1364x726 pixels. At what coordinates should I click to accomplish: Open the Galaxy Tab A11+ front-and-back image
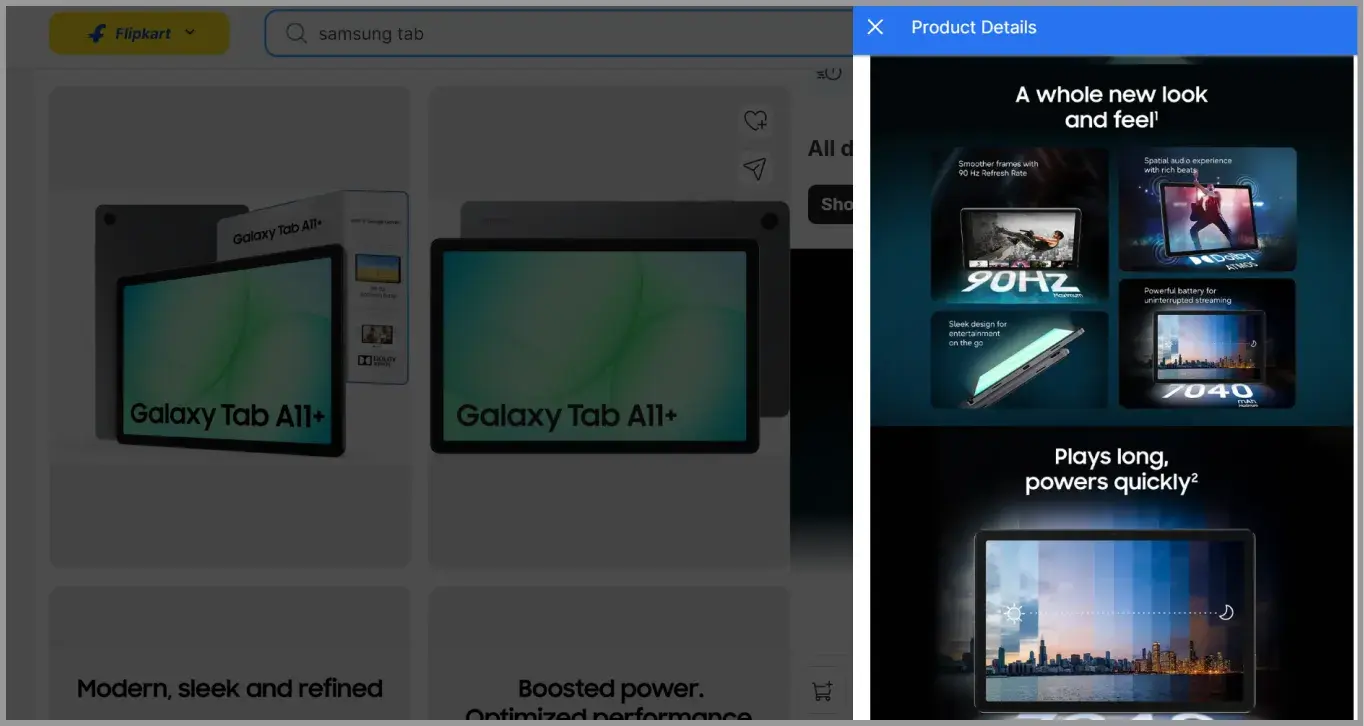pyautogui.click(x=609, y=326)
